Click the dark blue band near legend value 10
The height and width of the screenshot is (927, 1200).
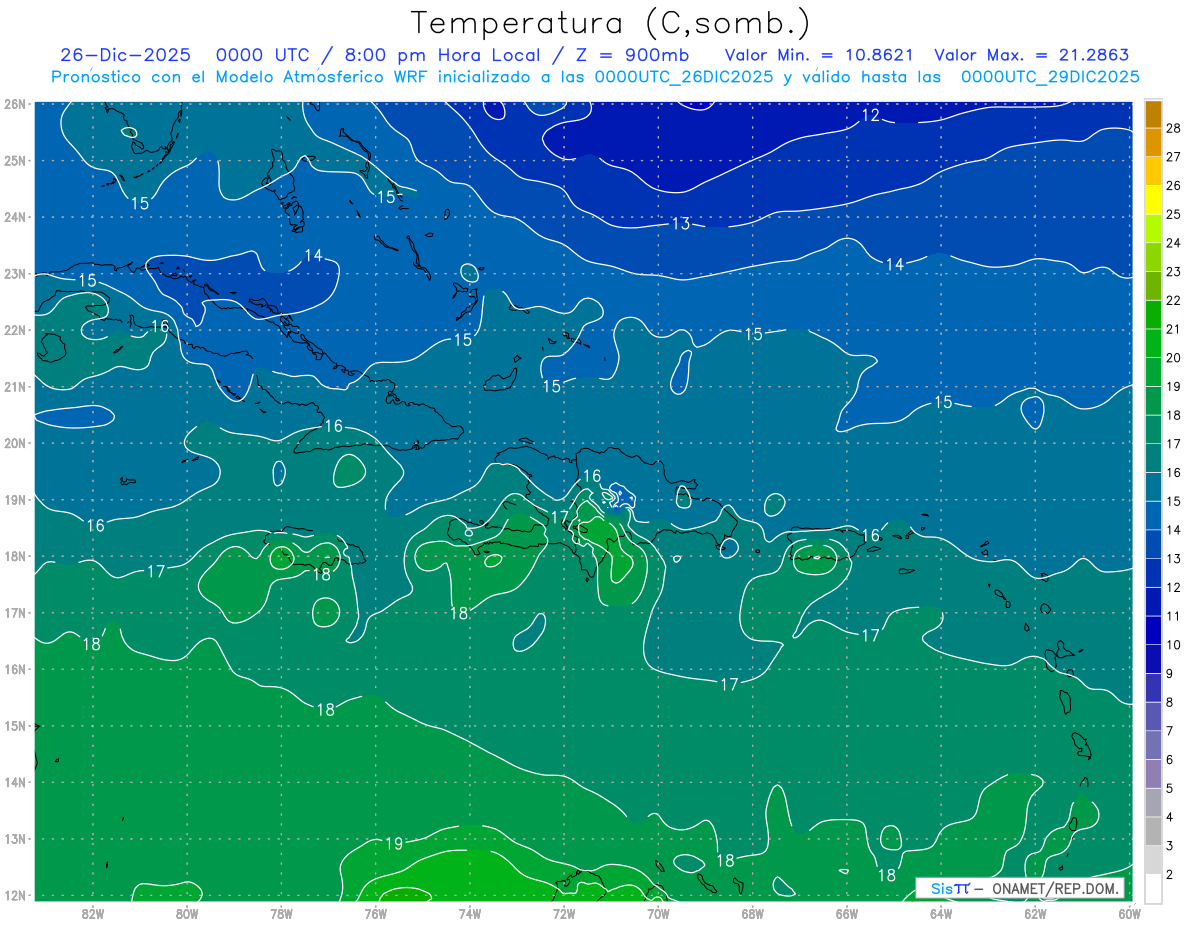pos(1153,630)
